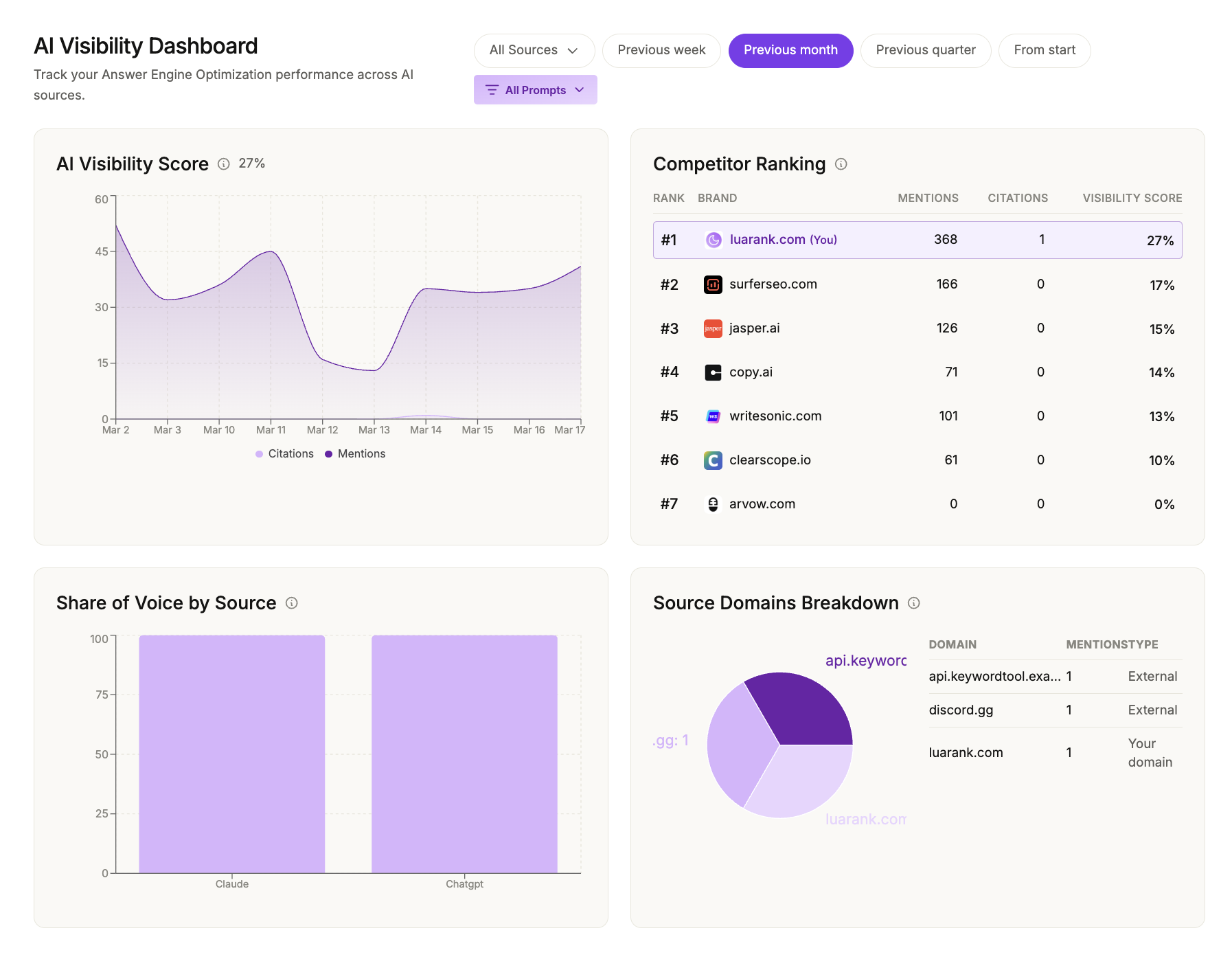
Task: Click the From start button
Action: tap(1044, 50)
